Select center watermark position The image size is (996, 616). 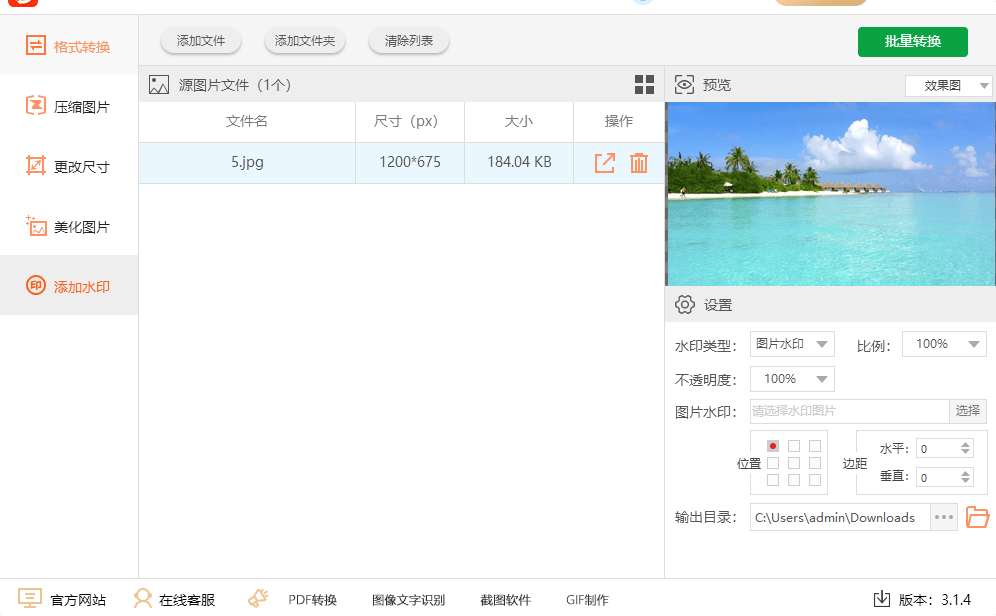(794, 463)
